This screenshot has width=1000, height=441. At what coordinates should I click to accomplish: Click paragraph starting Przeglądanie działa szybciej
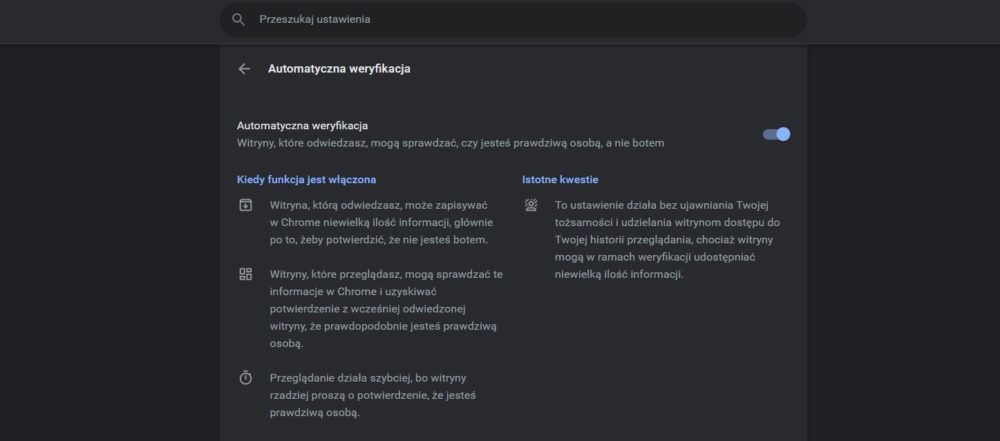point(372,395)
